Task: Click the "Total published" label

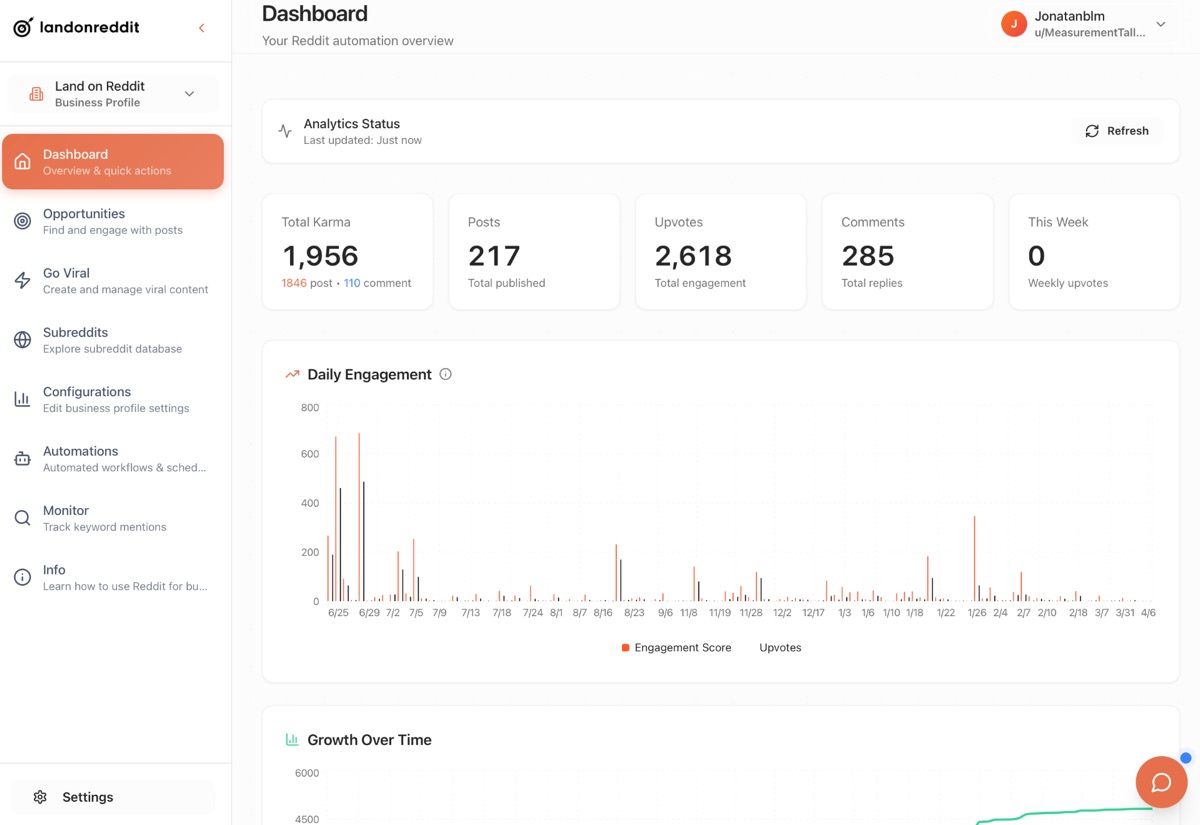Action: point(506,283)
